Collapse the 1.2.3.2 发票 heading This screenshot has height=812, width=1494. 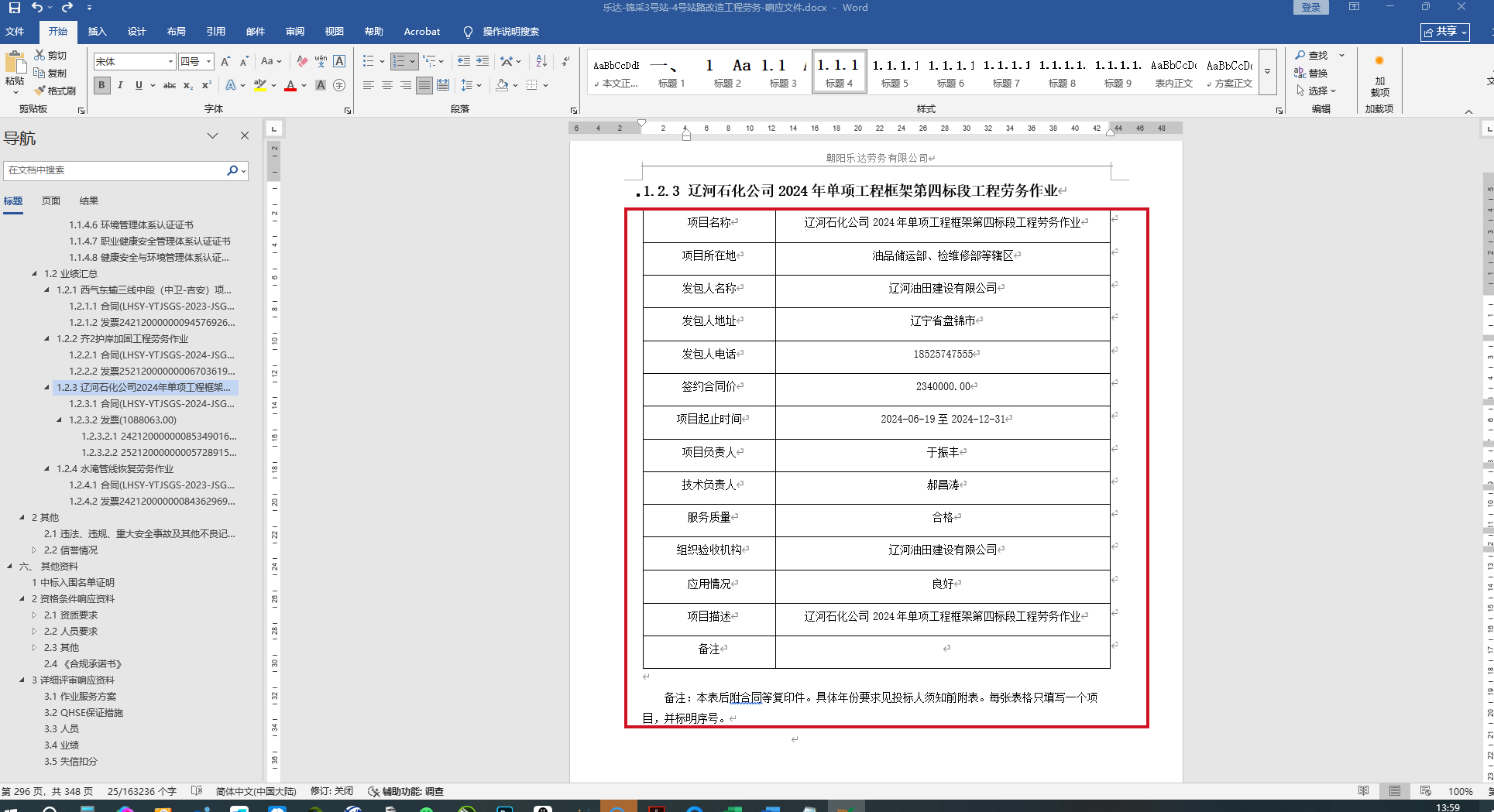tap(59, 420)
